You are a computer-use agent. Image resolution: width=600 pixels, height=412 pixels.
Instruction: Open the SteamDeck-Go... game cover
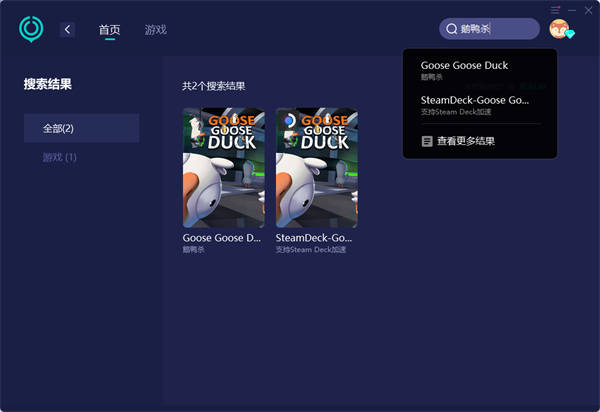pos(317,168)
